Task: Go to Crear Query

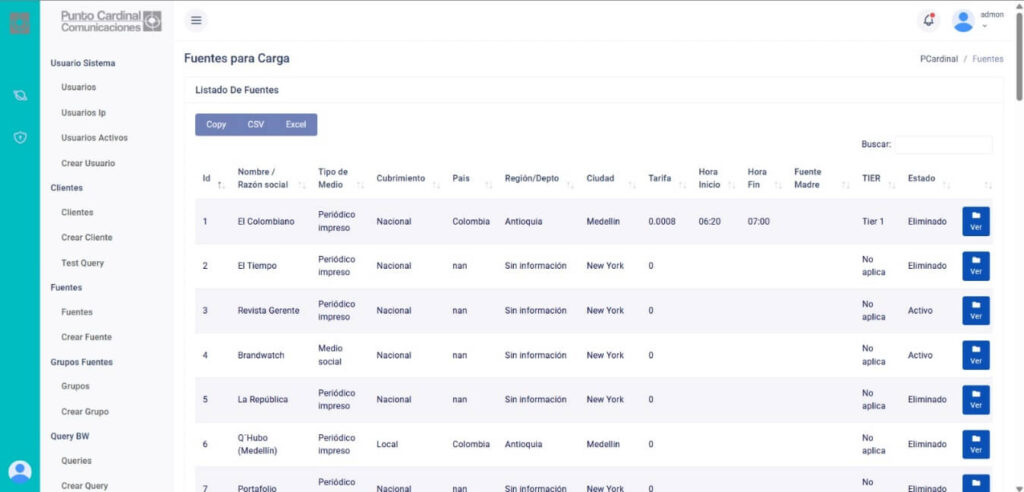Action: [x=84, y=485]
